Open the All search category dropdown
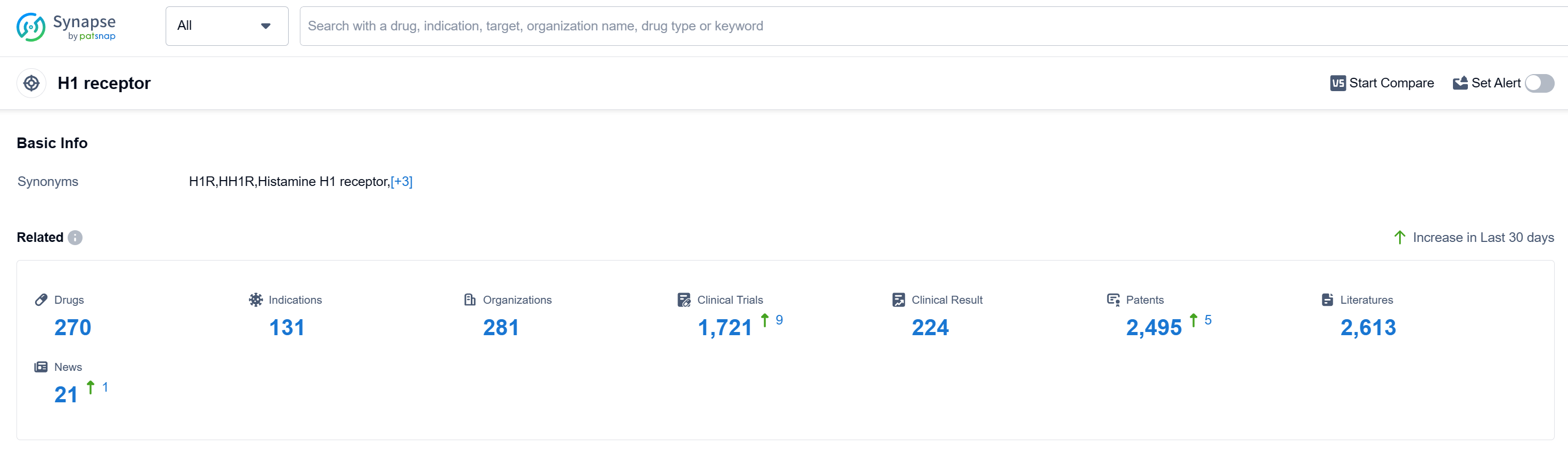1568x454 pixels. click(226, 26)
